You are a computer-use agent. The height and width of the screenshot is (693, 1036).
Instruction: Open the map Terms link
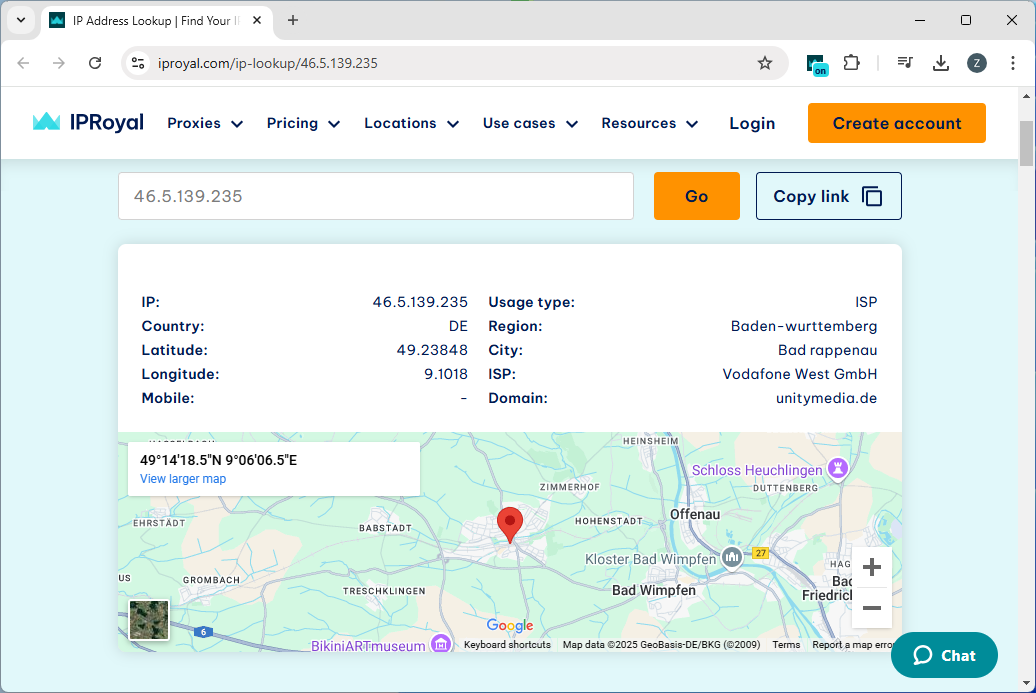click(x=786, y=644)
